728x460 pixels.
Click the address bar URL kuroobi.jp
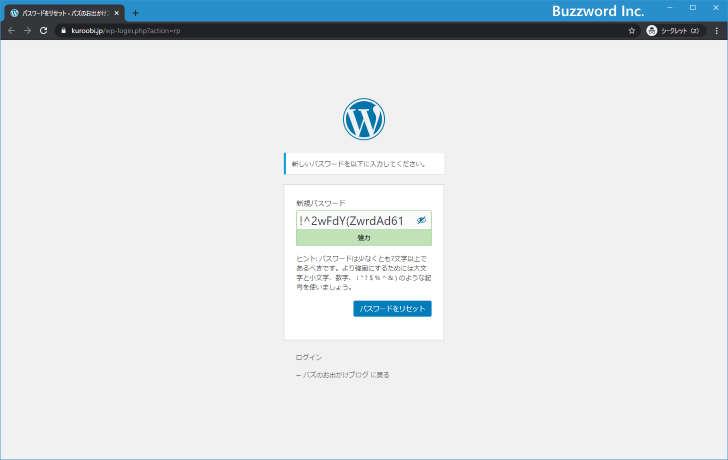125,31
